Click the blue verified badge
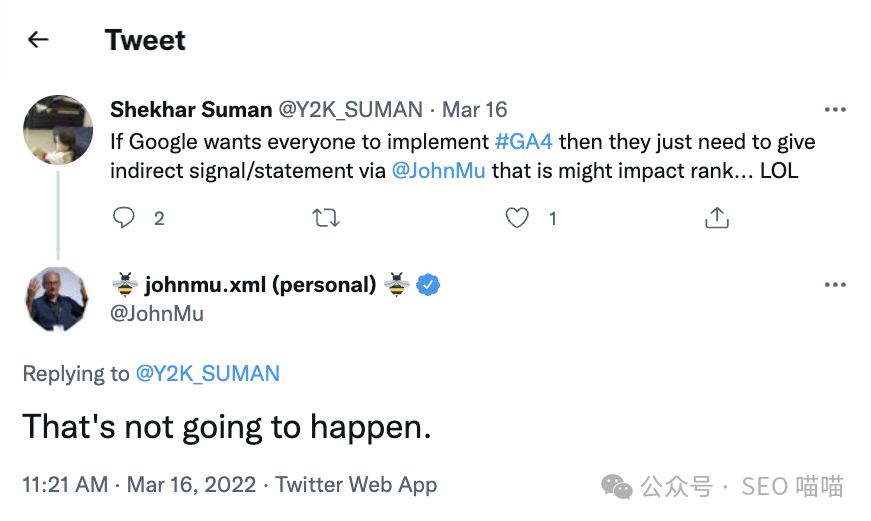 pyautogui.click(x=428, y=285)
